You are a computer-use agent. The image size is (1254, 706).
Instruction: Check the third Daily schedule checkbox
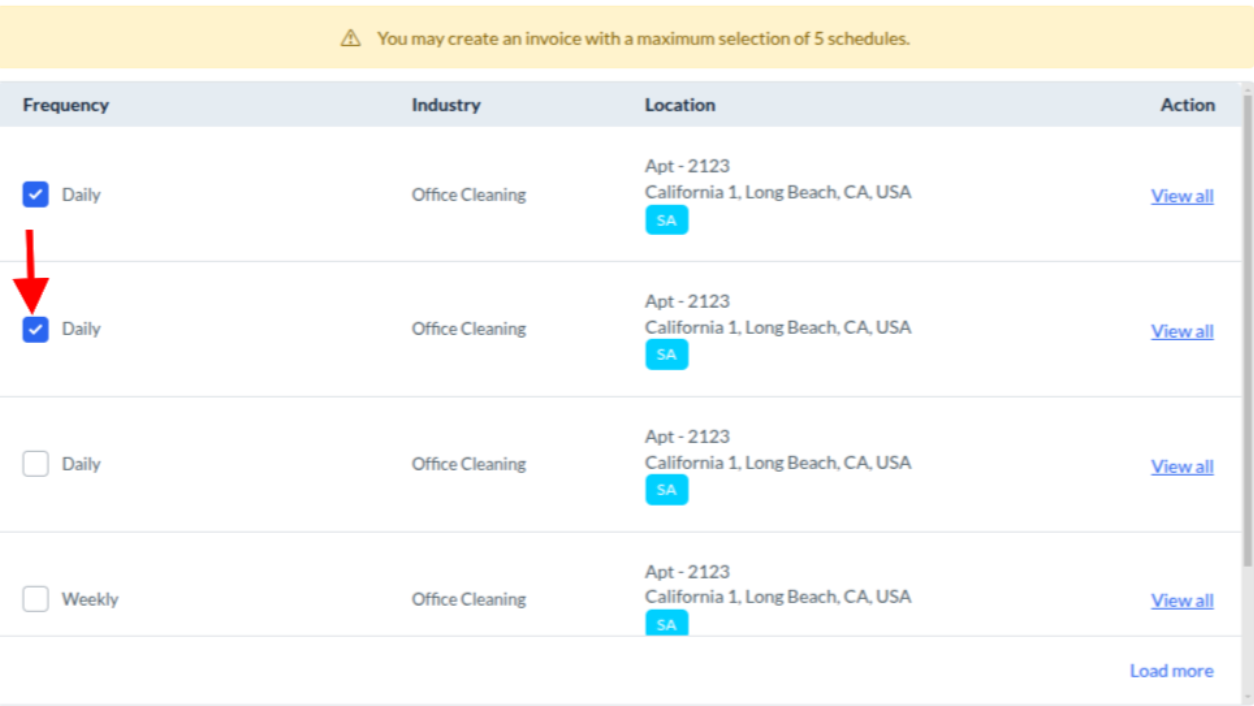click(36, 464)
